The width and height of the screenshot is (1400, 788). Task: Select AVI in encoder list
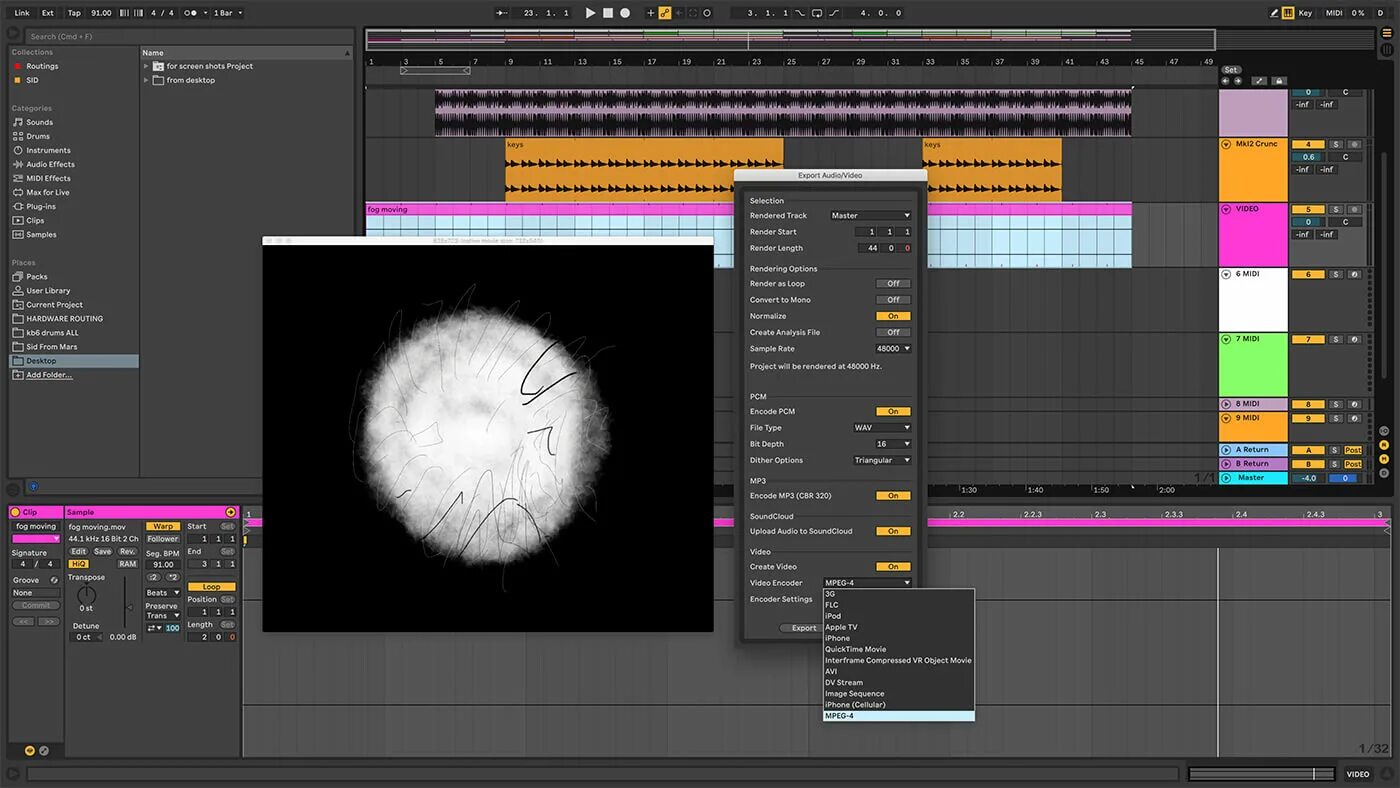click(898, 671)
